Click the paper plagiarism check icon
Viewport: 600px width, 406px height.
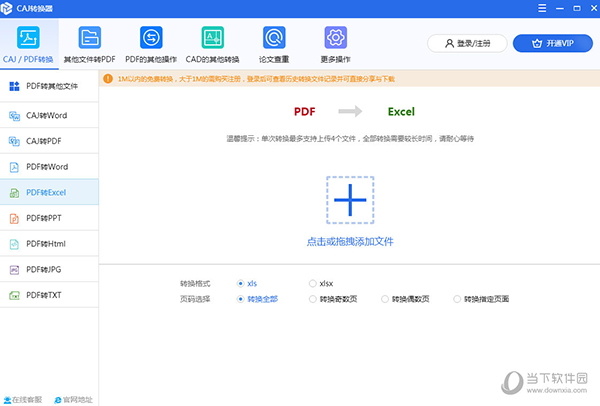point(274,38)
